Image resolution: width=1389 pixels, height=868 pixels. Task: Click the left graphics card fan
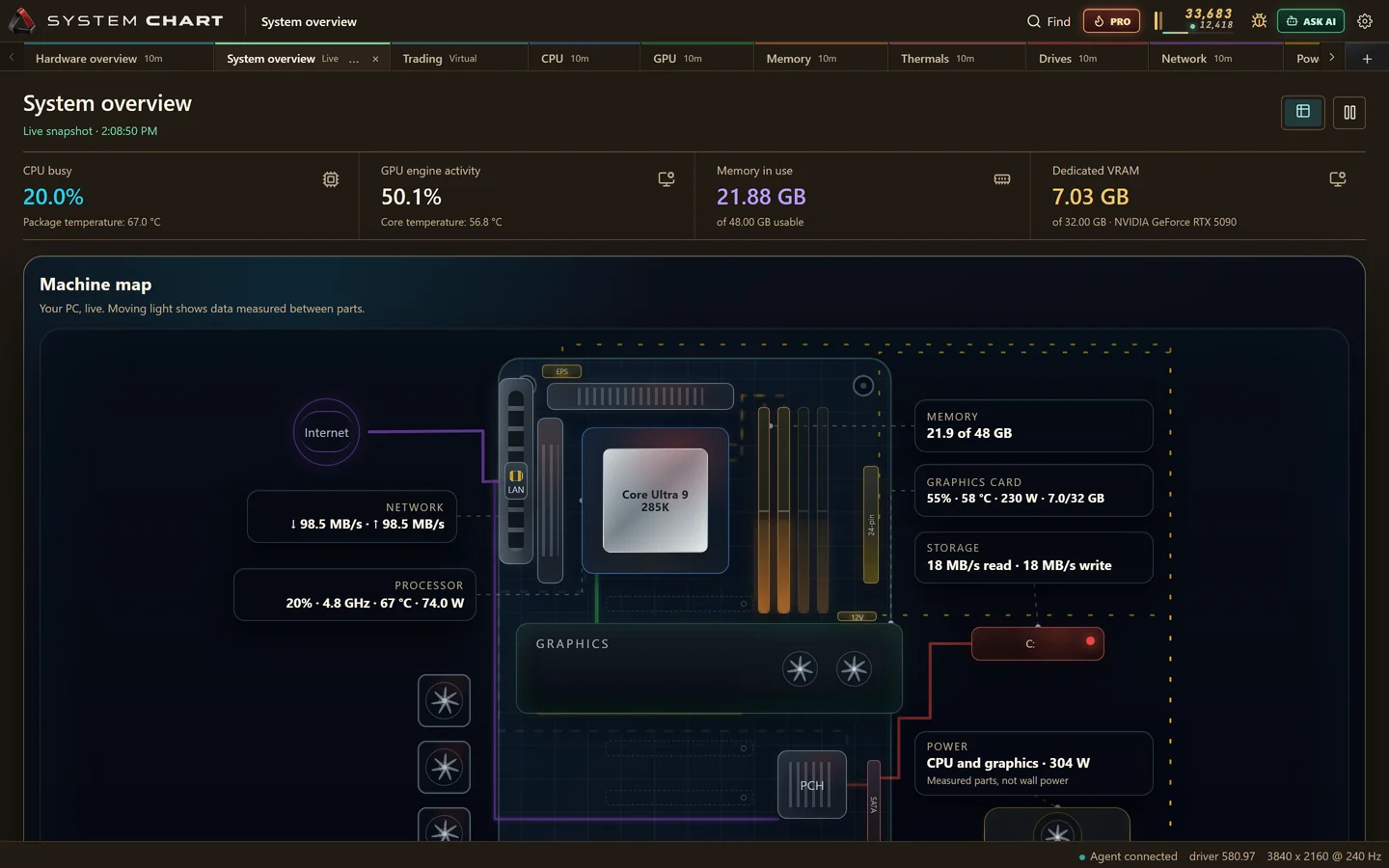[800, 668]
